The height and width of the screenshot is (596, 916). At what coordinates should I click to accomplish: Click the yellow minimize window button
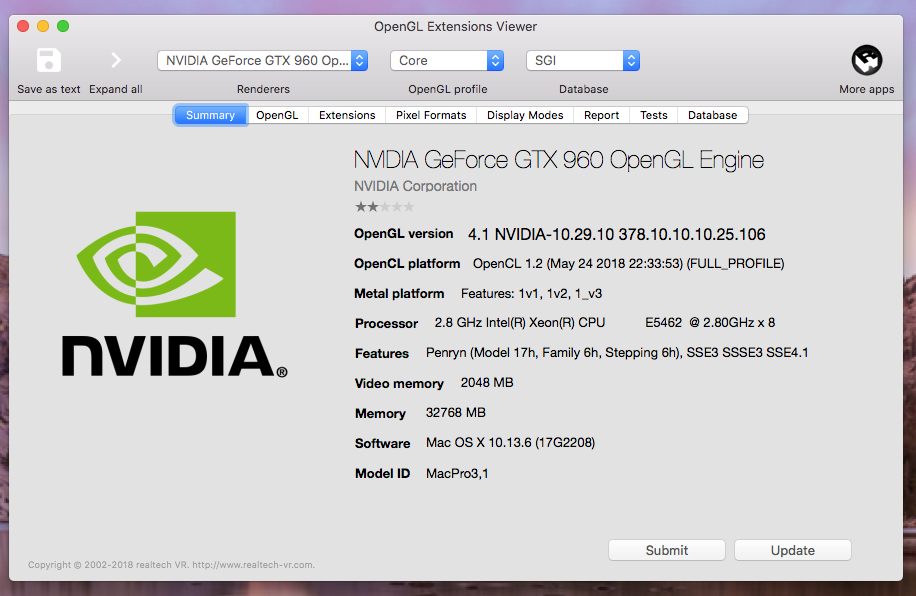point(43,26)
